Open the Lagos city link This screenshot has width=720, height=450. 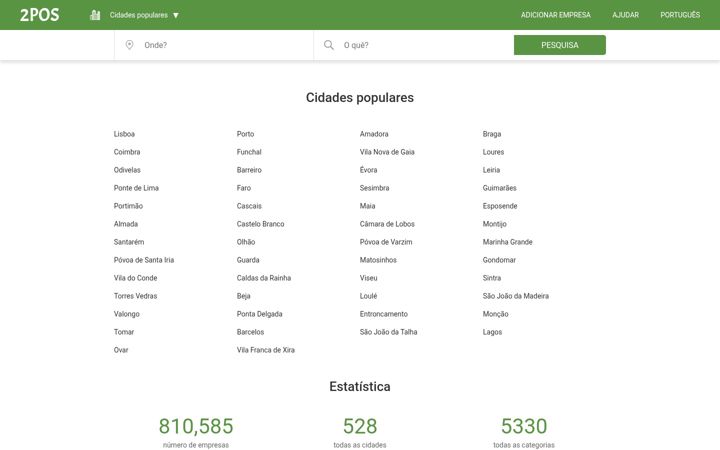tap(492, 332)
